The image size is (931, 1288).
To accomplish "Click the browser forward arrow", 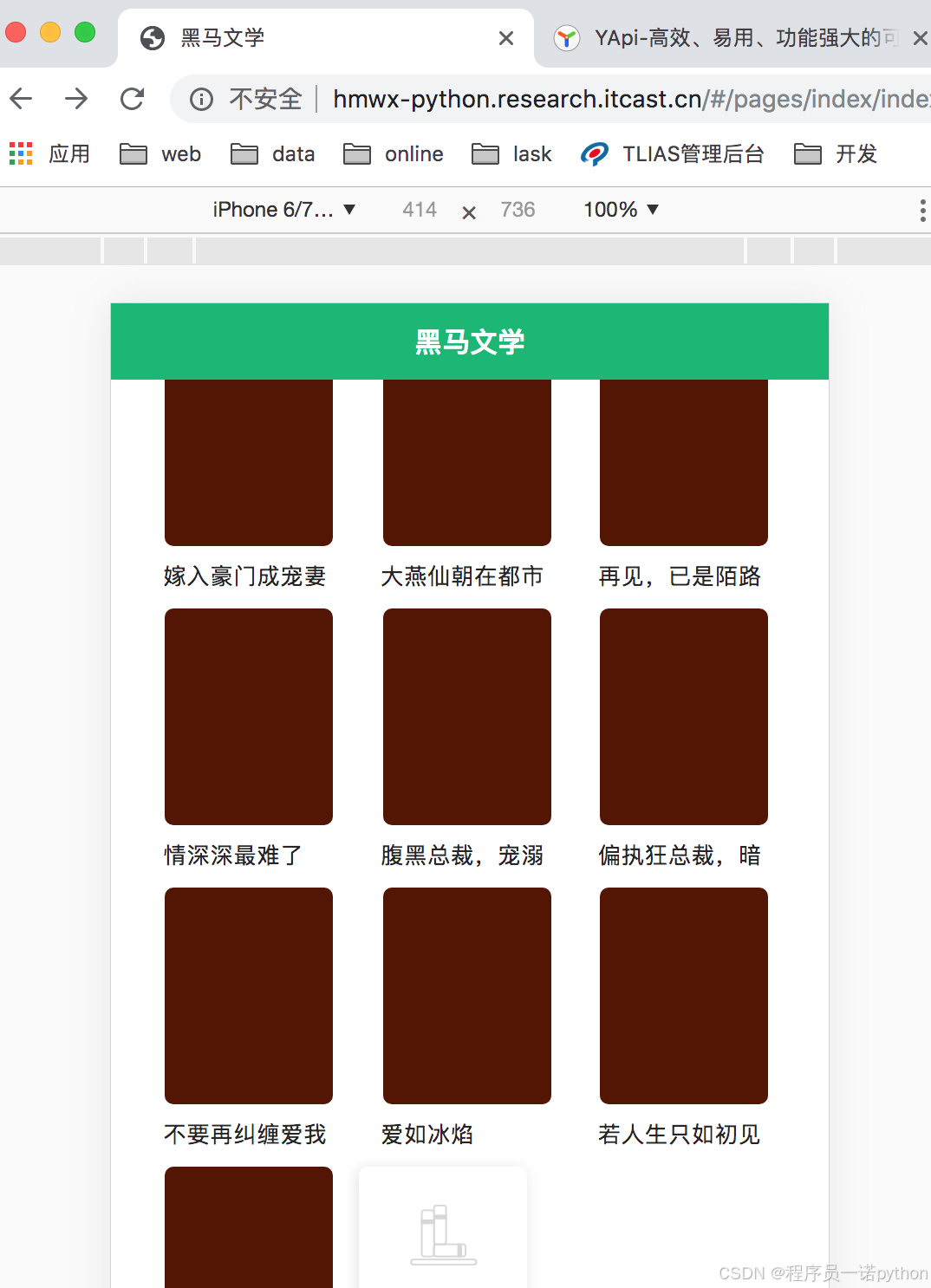I will (x=76, y=99).
